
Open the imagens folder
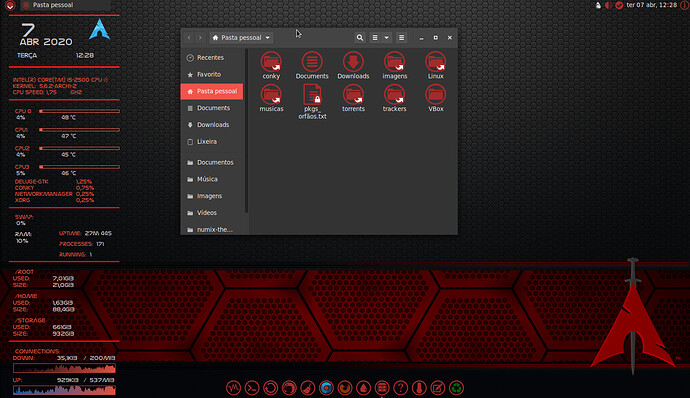pyautogui.click(x=394, y=66)
